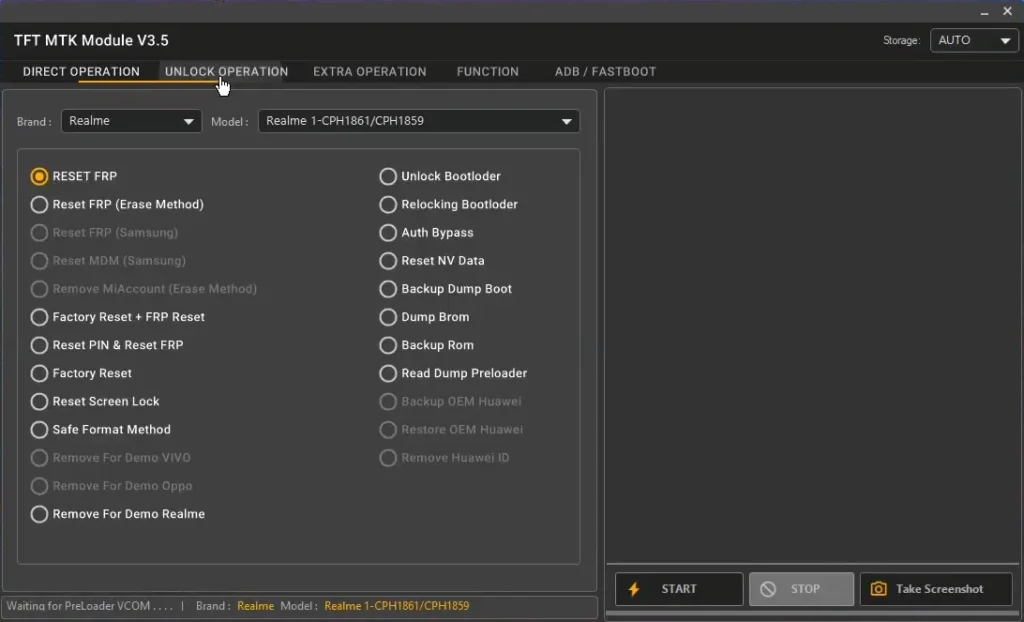
Task: Click the lightning icon on START button
Action: point(633,589)
